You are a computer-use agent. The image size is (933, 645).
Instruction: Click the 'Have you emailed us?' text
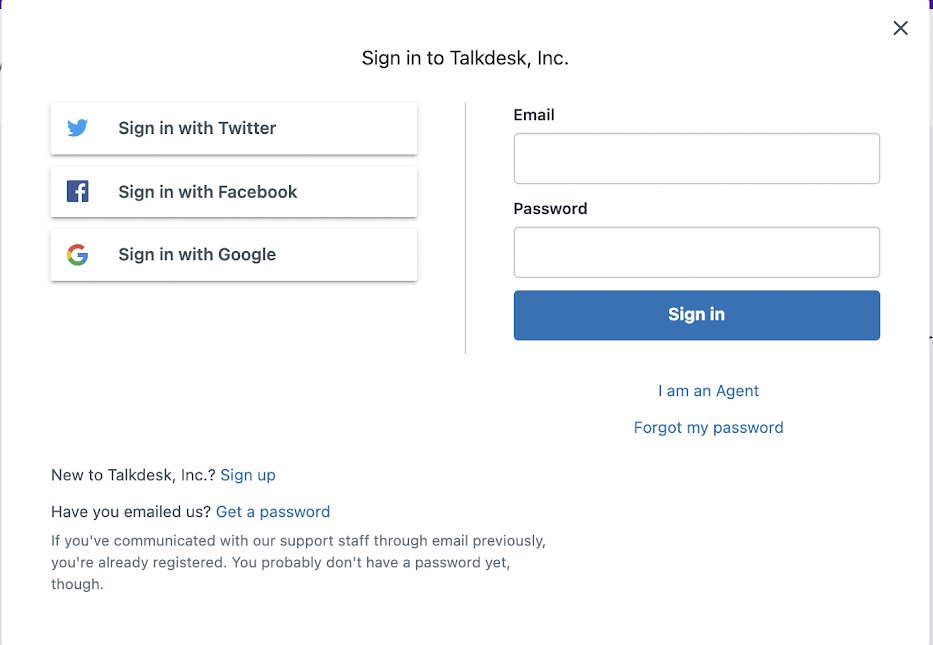point(131,512)
